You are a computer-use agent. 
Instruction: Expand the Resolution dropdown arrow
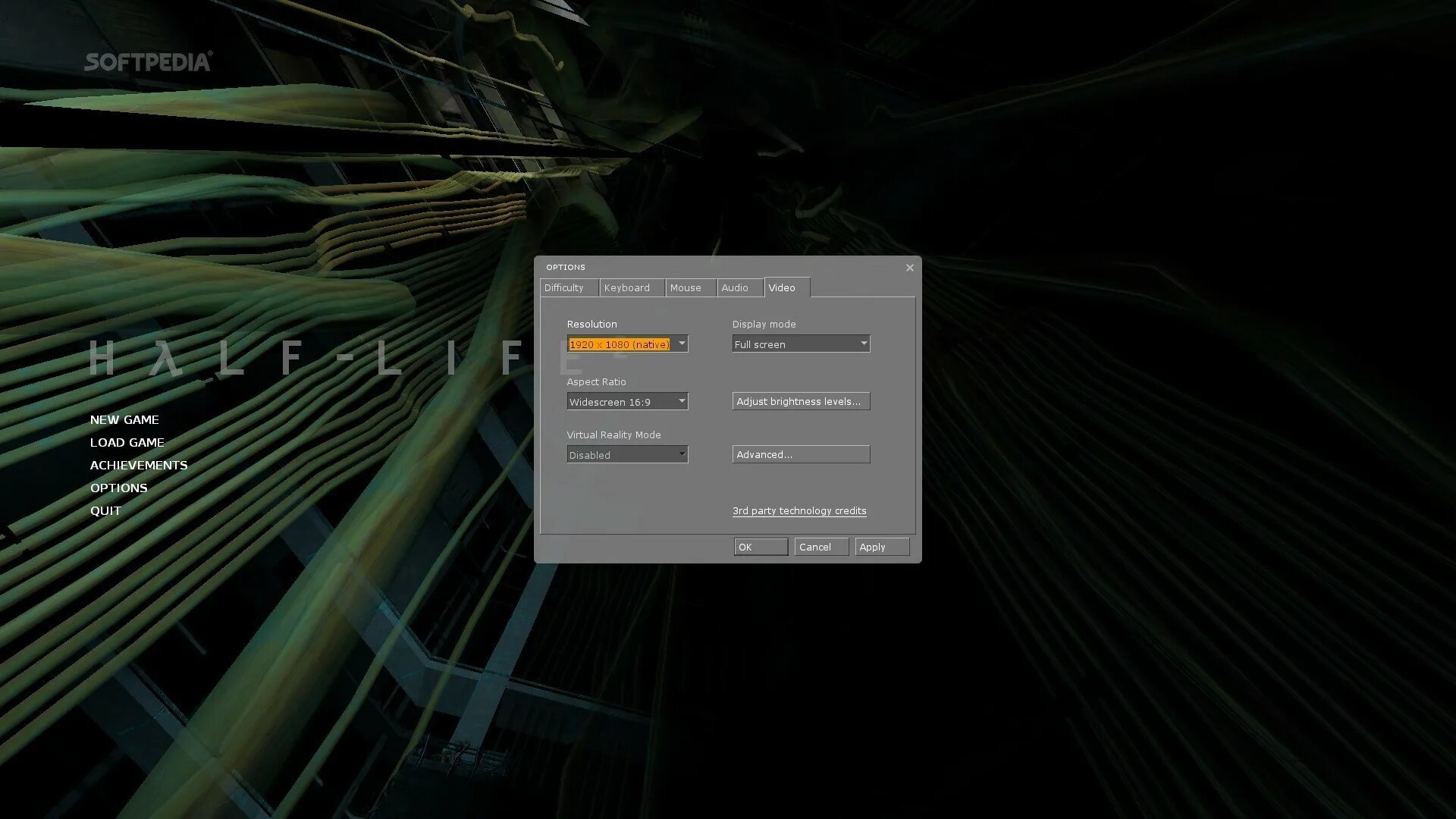[681, 344]
